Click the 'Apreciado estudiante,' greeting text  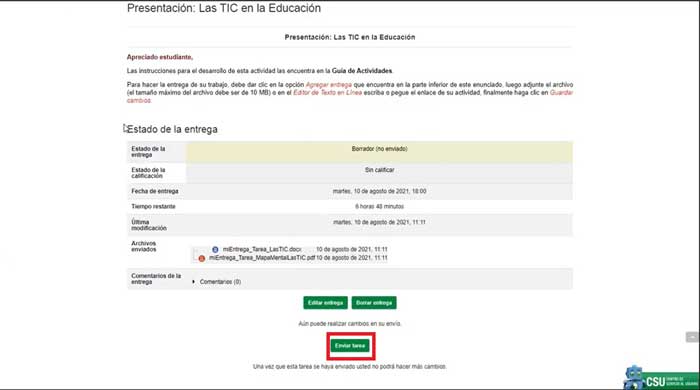coord(160,57)
